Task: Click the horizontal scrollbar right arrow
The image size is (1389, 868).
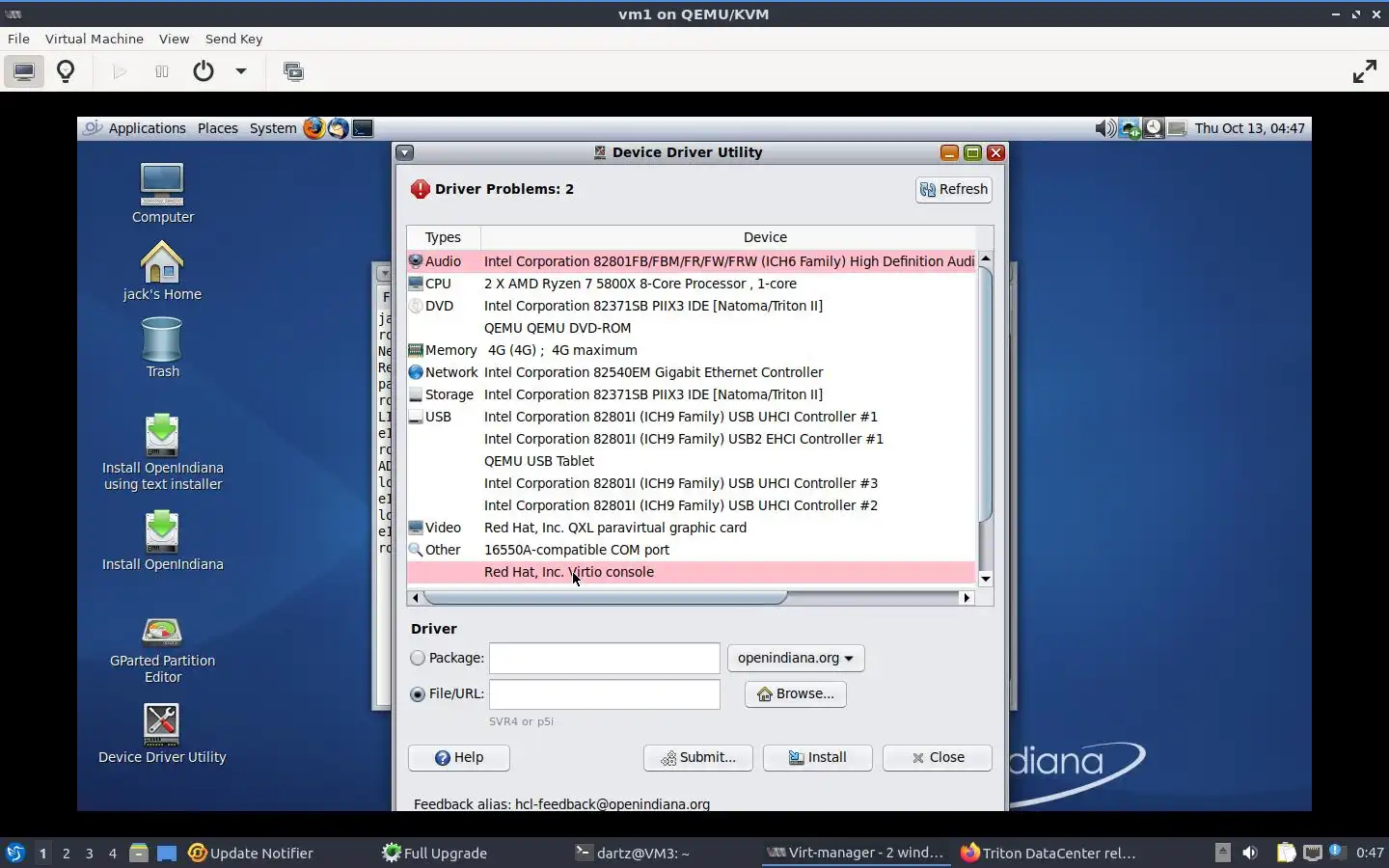Action: 967,598
